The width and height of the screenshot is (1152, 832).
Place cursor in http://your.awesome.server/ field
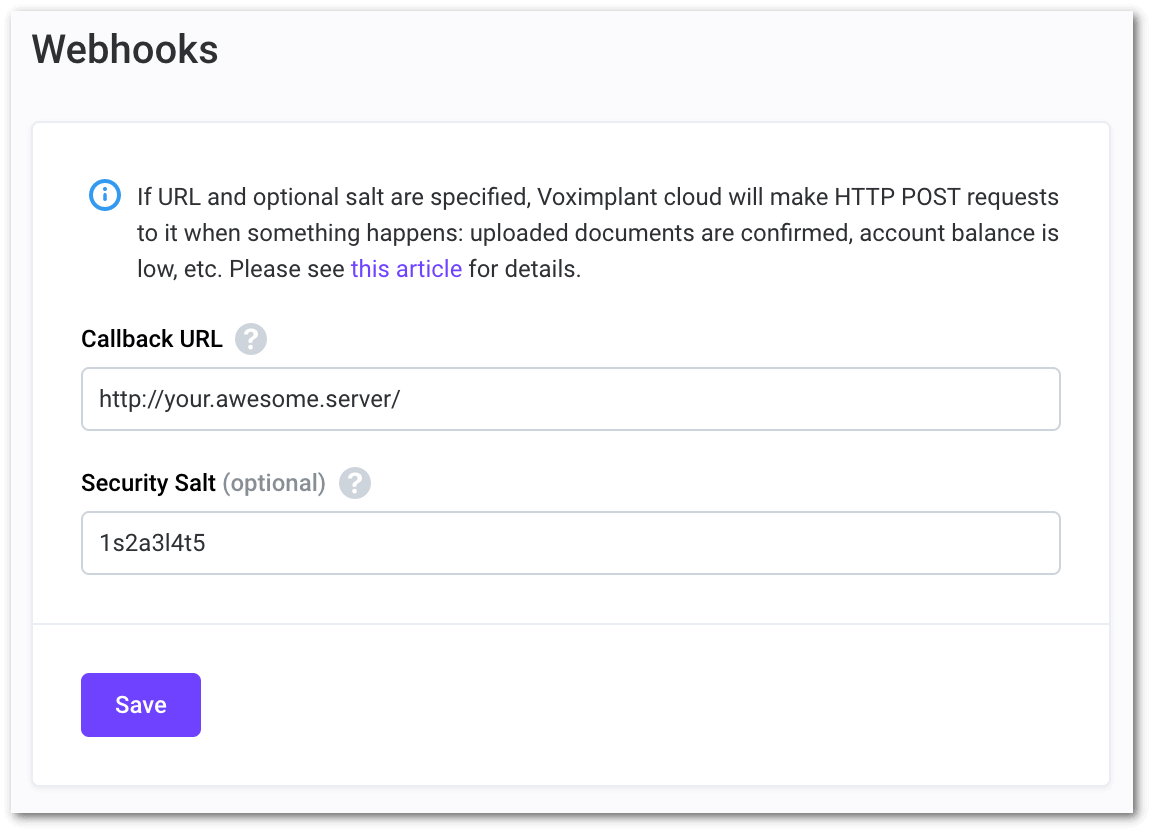[x=570, y=398]
